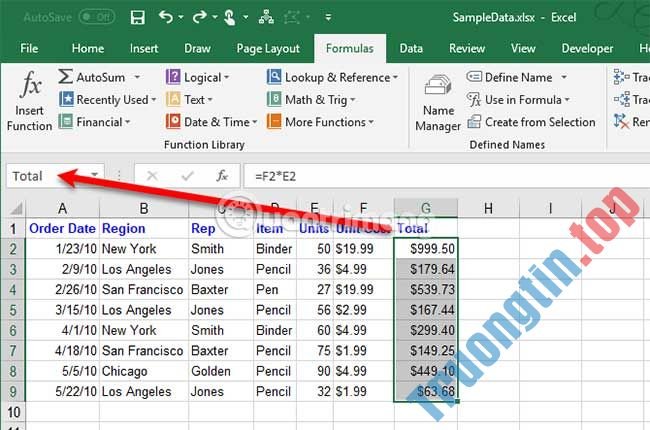Click the Chicago region cell
This screenshot has height=430, width=650.
(x=144, y=371)
